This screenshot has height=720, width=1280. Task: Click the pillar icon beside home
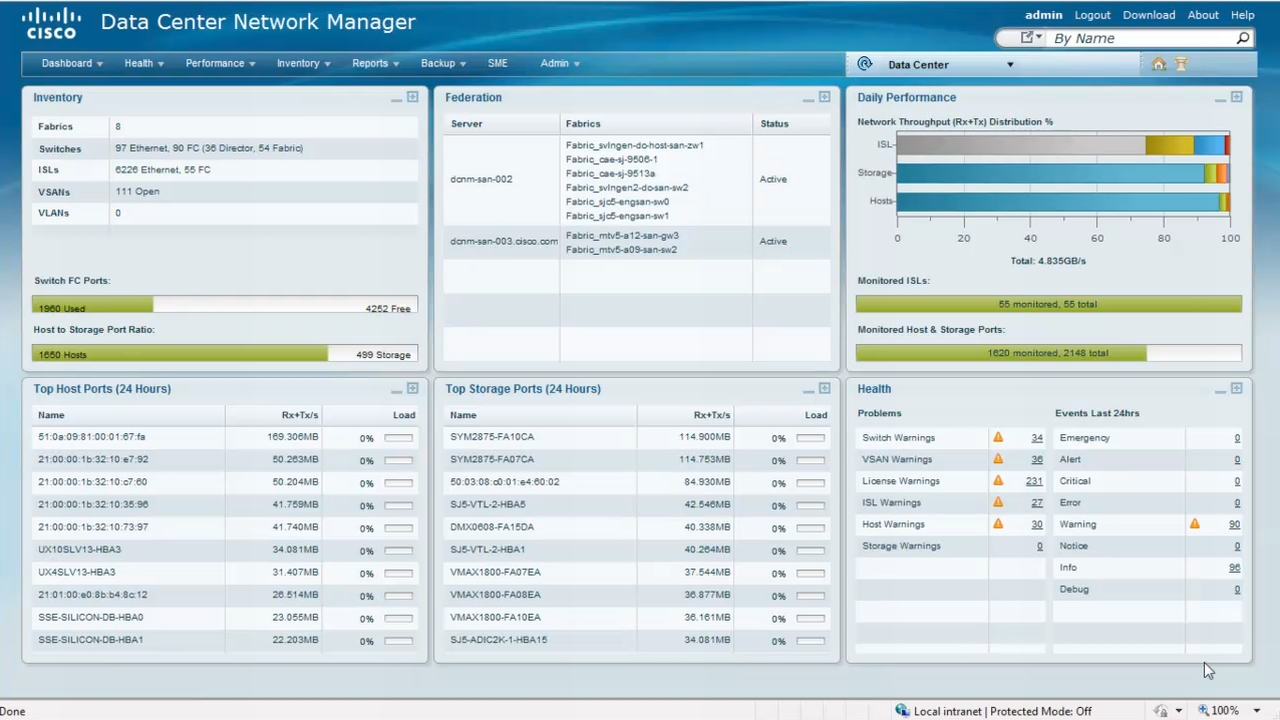(x=1181, y=64)
